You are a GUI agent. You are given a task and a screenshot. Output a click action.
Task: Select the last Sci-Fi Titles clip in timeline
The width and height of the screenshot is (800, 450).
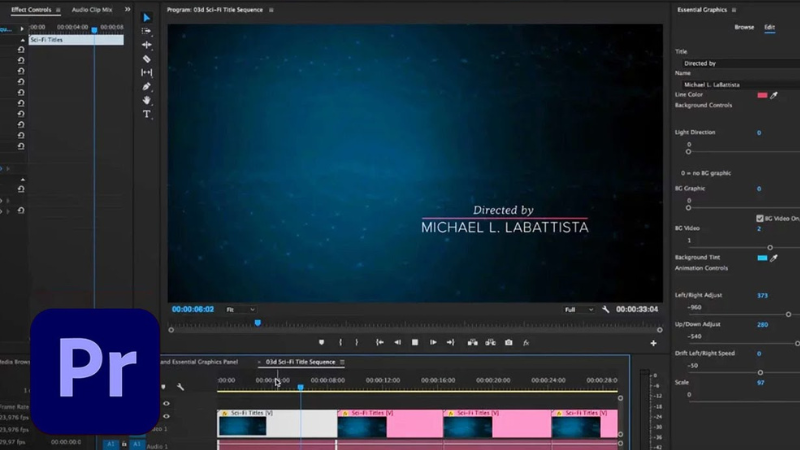585,423
